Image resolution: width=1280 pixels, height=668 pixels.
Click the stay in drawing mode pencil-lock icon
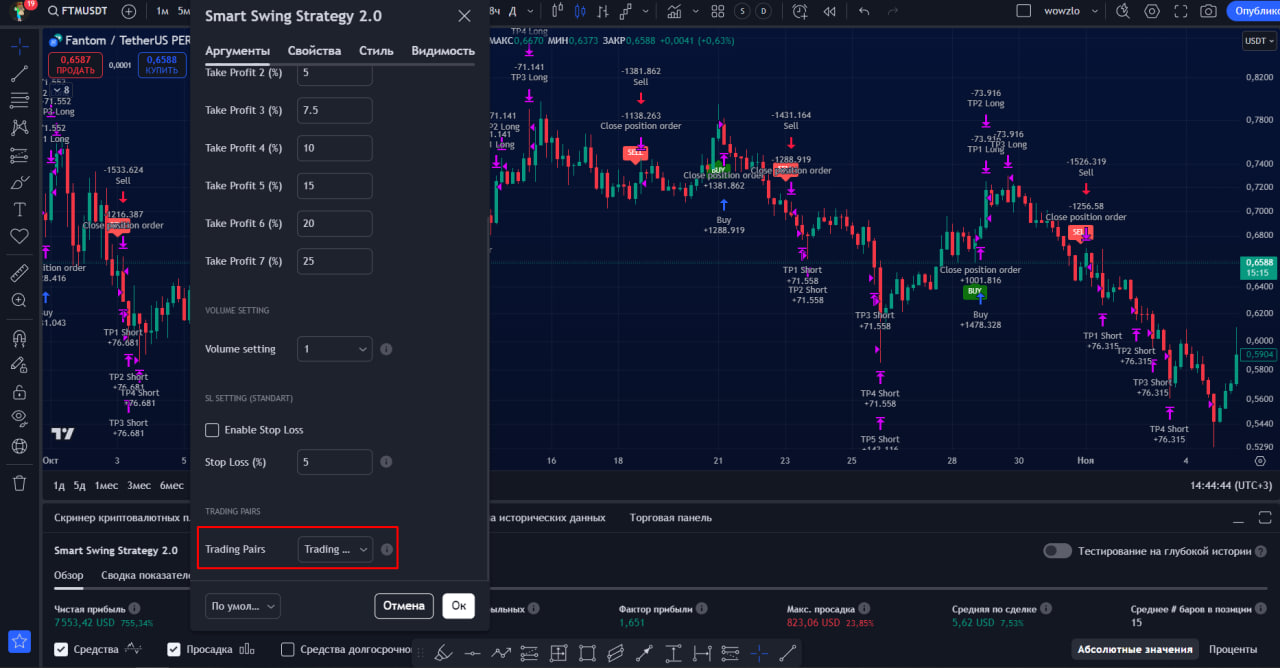(19, 364)
